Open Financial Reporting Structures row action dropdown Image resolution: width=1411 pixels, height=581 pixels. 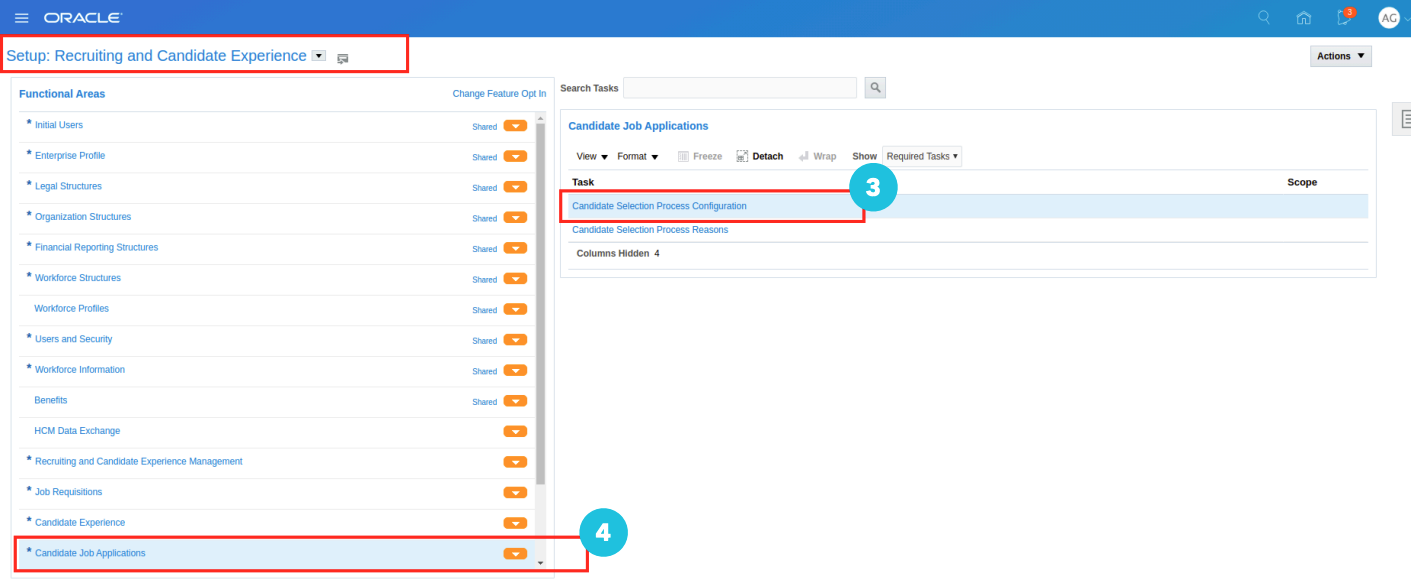(x=515, y=248)
